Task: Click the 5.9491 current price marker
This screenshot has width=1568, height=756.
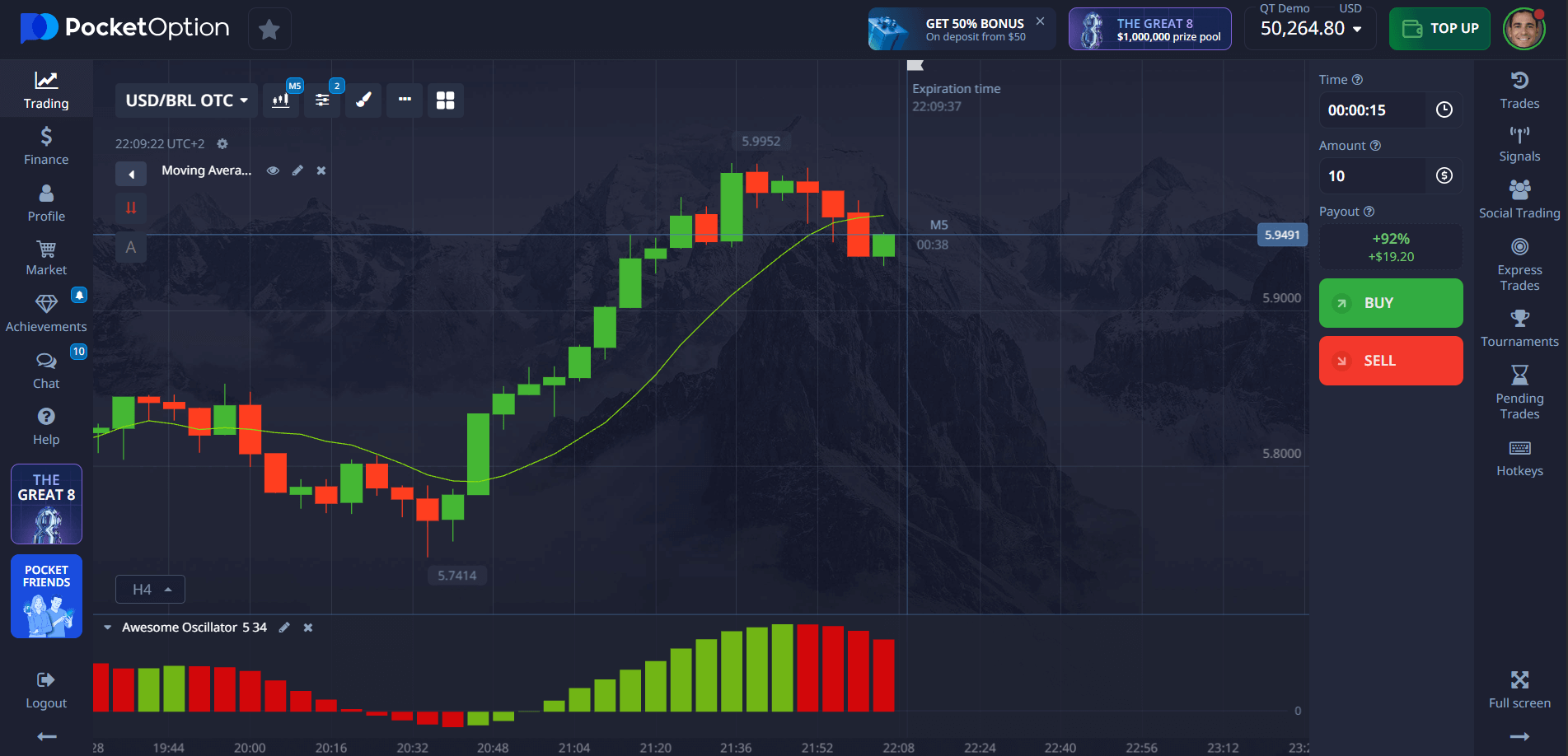Action: click(1281, 236)
